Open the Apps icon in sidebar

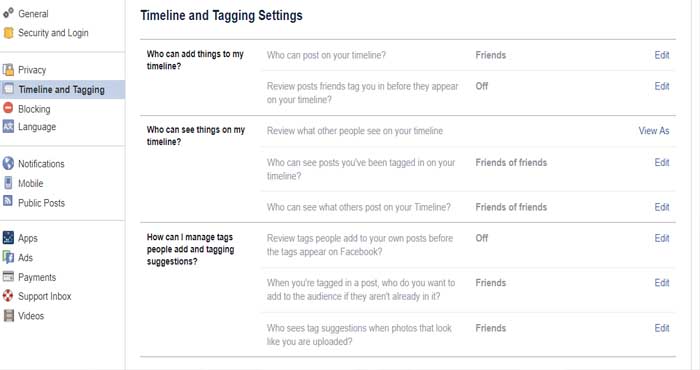[8, 238]
